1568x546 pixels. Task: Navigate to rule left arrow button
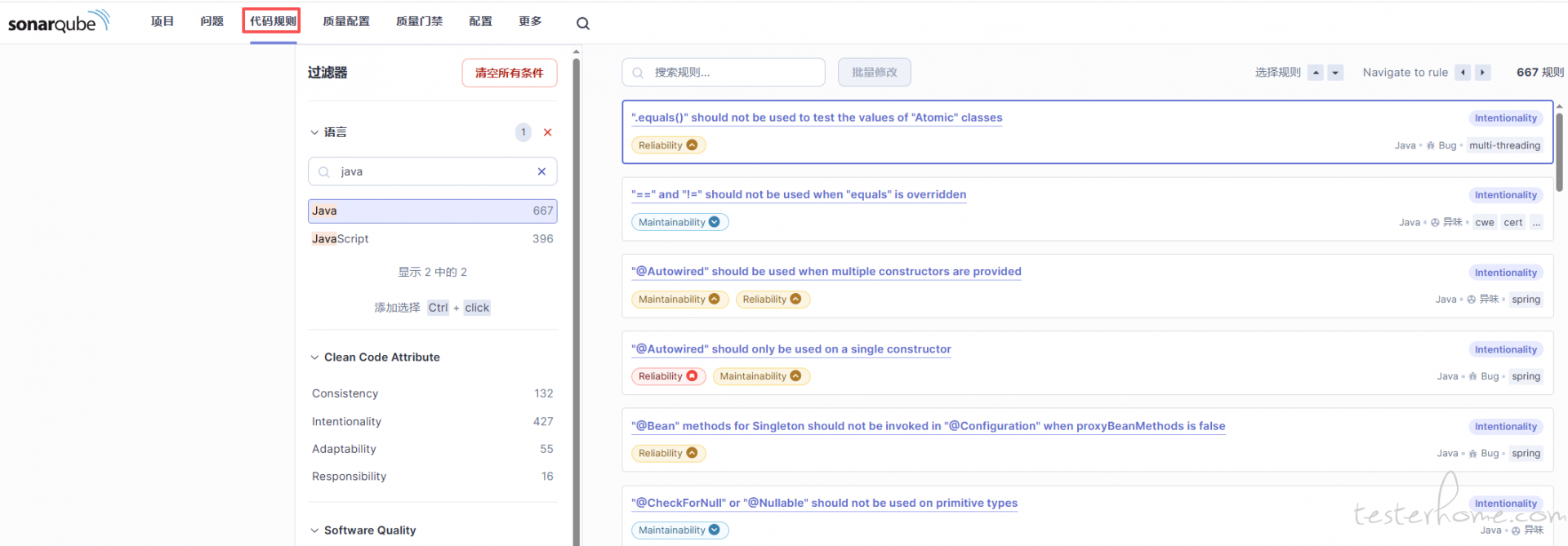pos(1463,73)
